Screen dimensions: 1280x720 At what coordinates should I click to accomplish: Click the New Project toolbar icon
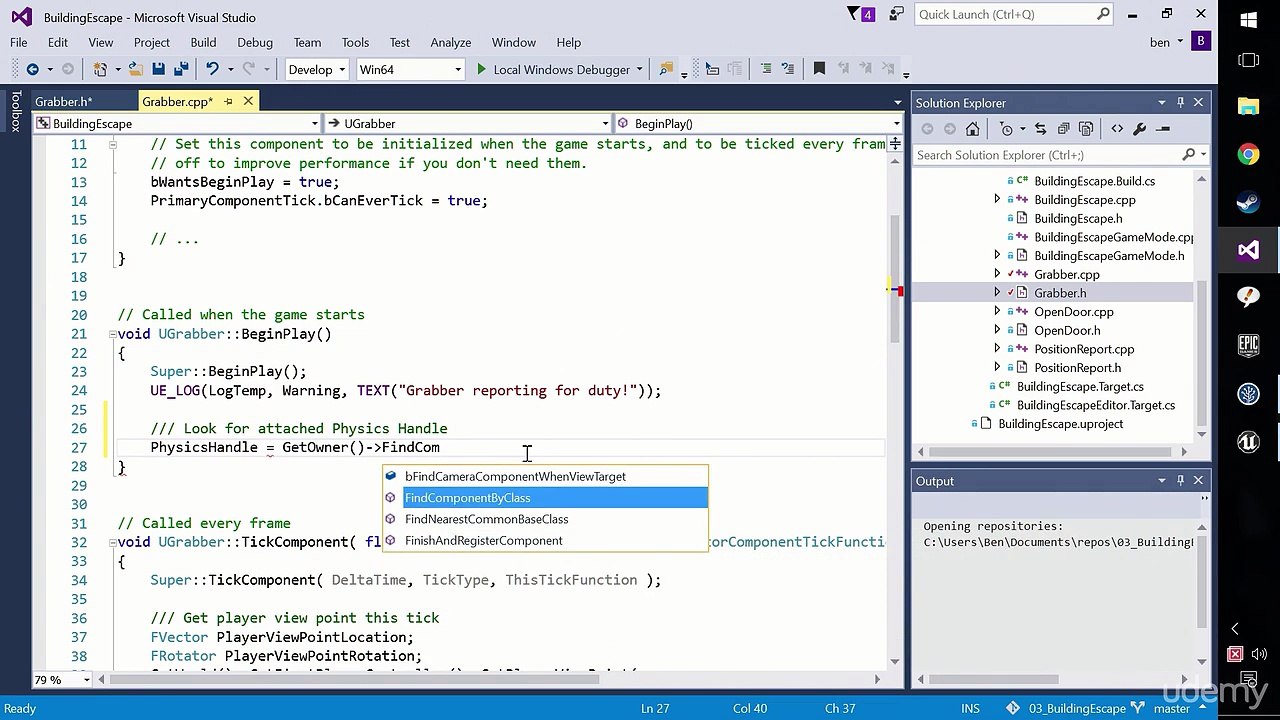(100, 69)
